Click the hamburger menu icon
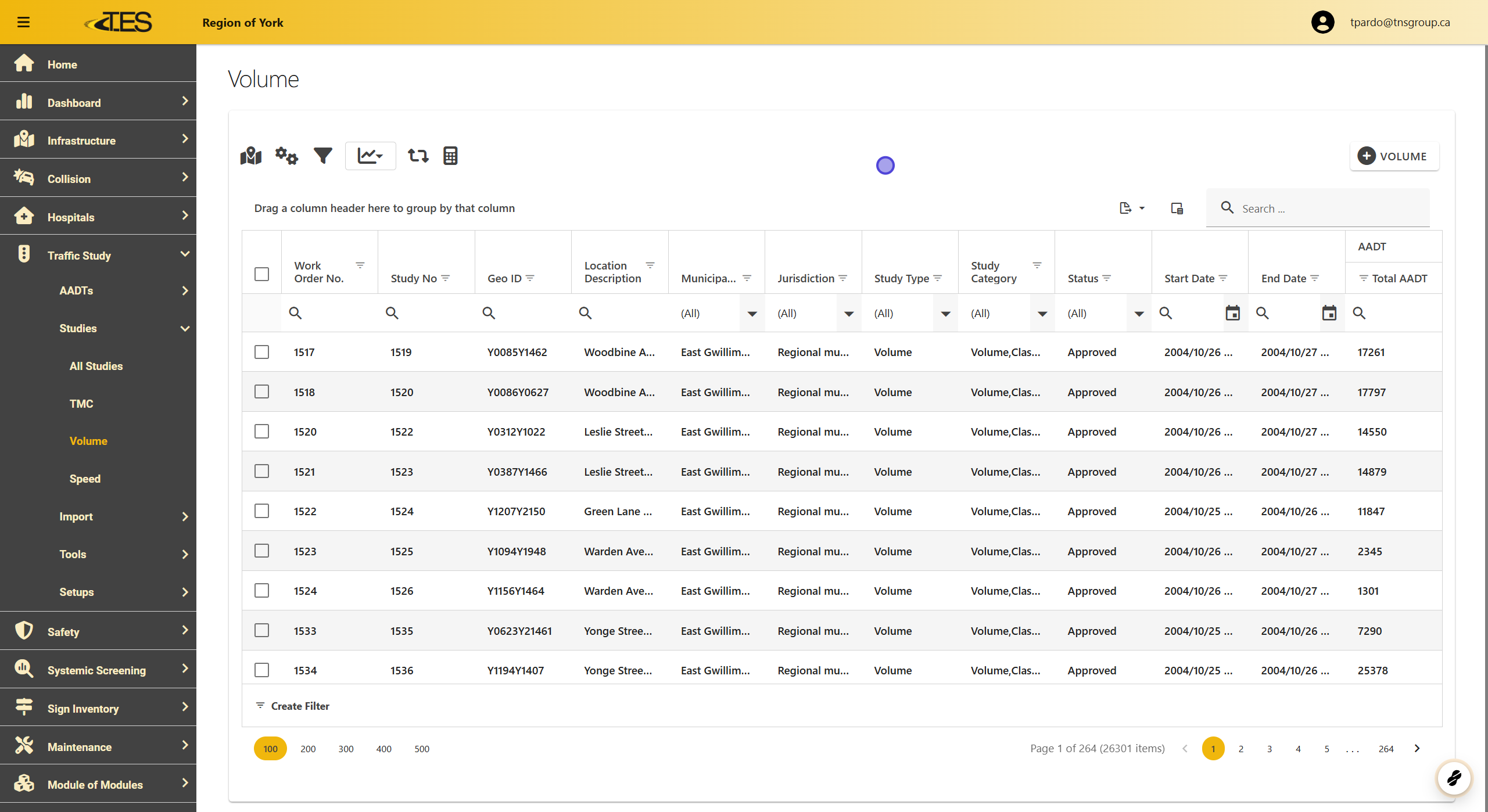The height and width of the screenshot is (812, 1488). point(23,22)
